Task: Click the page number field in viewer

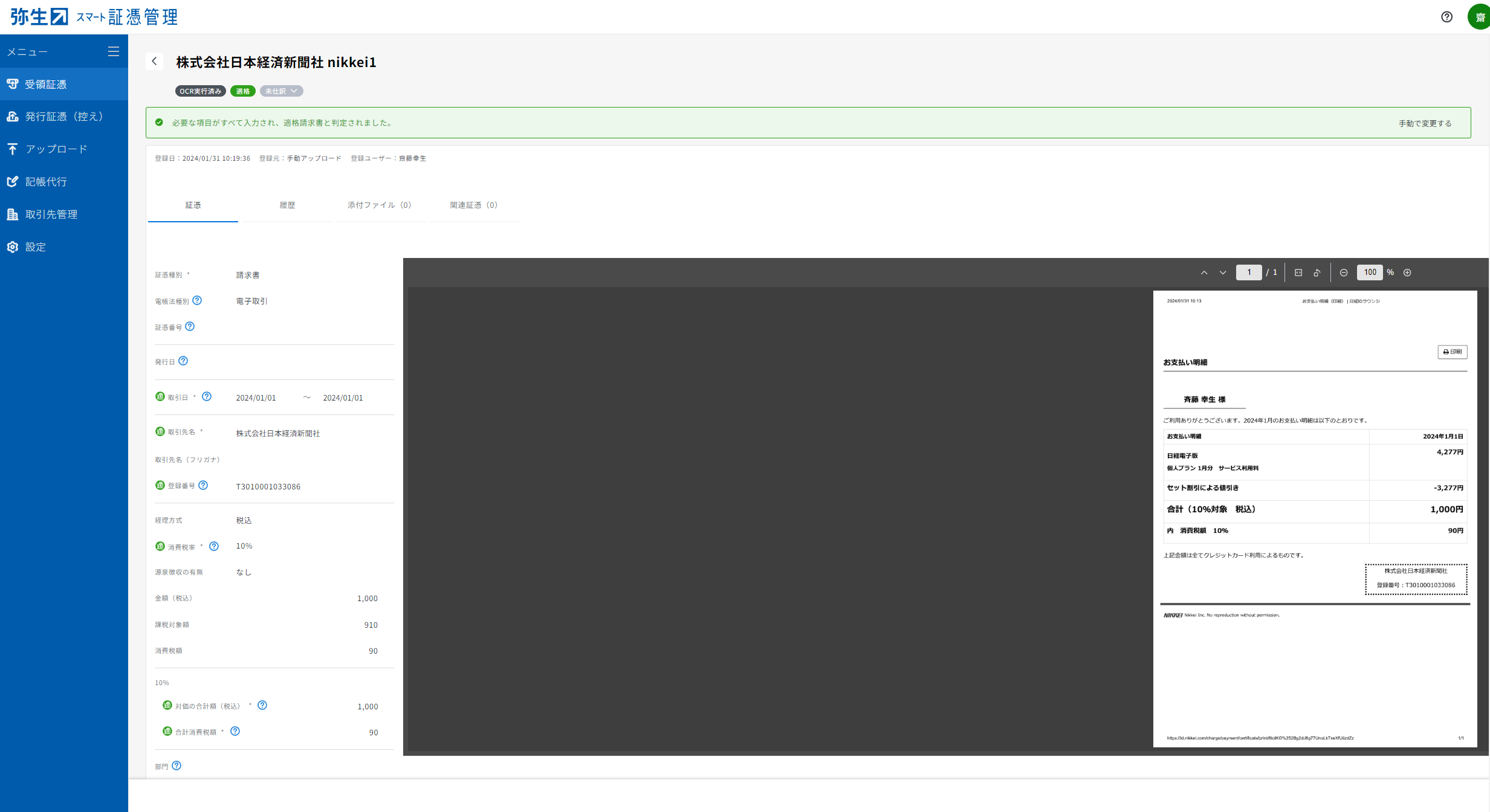Action: [1249, 272]
